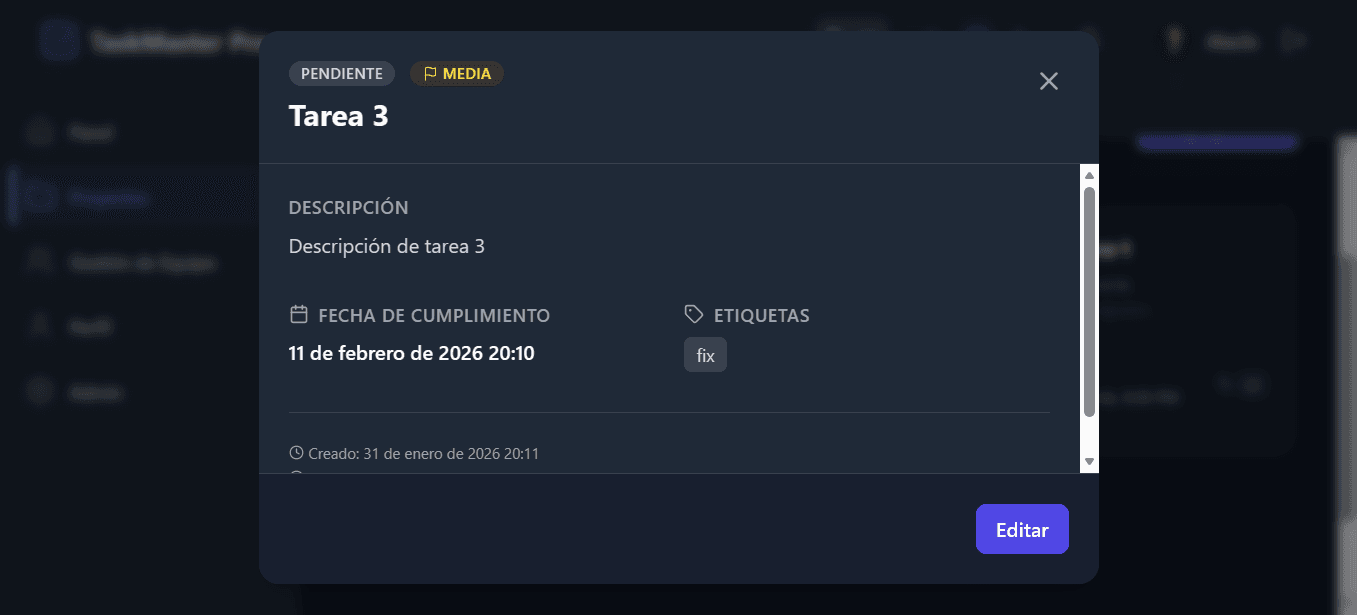The width and height of the screenshot is (1357, 615).
Task: Click the topmost sidebar navigation icon
Action: coord(40,132)
